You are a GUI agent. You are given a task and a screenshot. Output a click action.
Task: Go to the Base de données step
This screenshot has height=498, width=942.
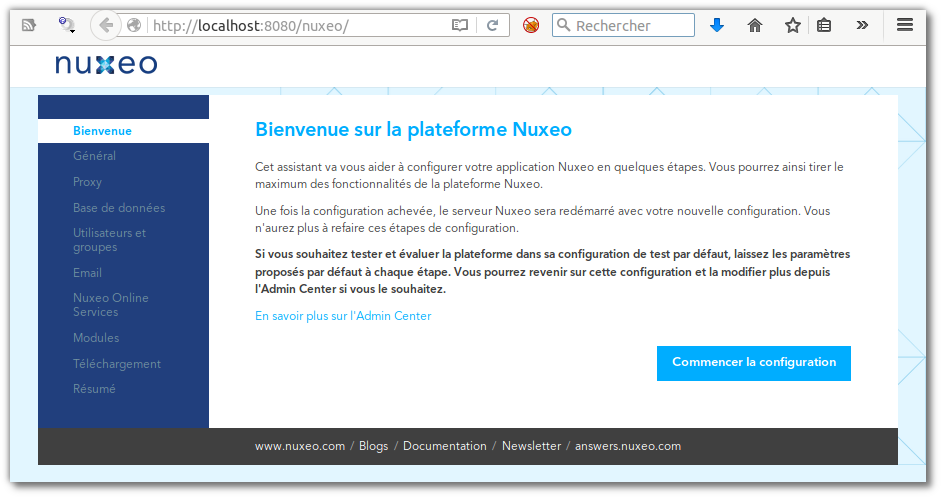pos(119,208)
